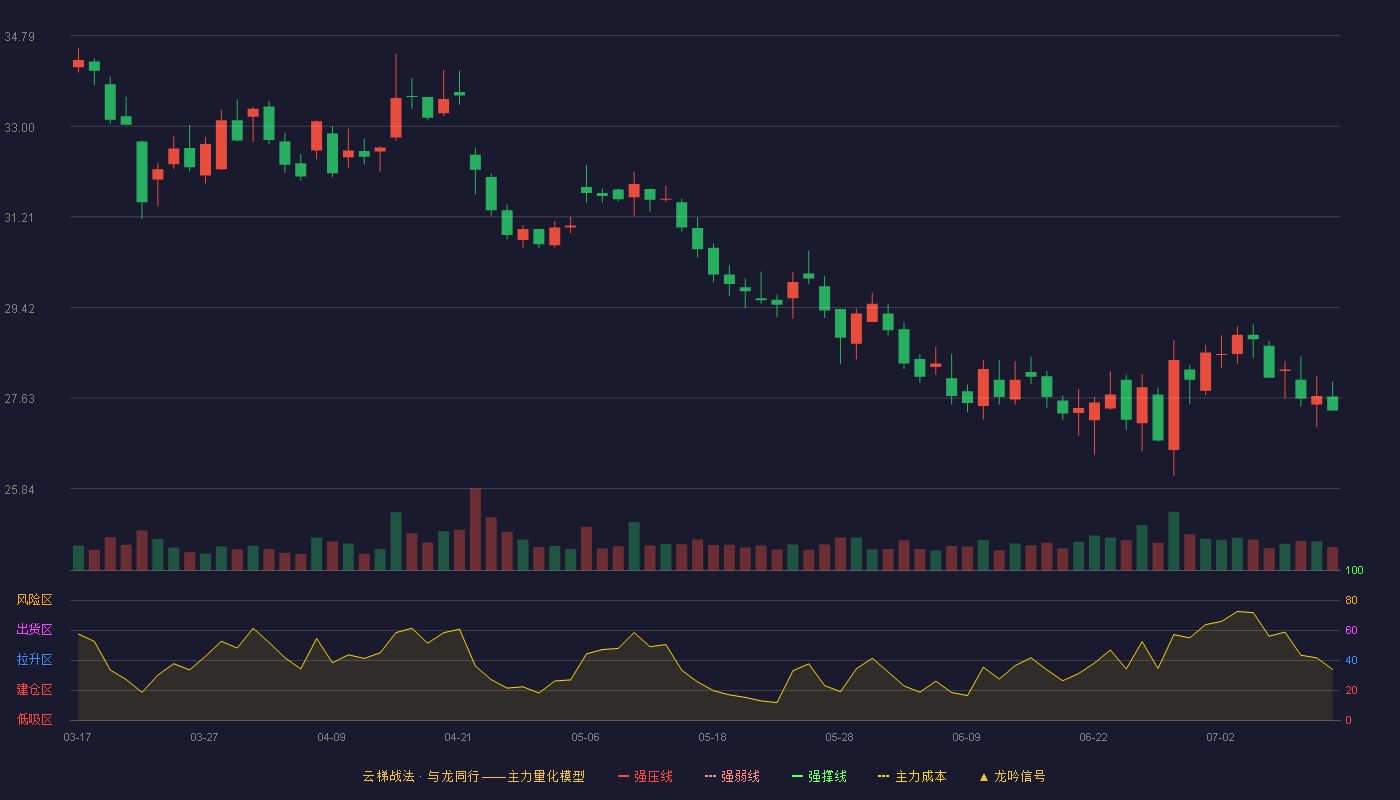Click the first red candlestick at 03-17
This screenshot has width=1400, height=800.
coord(78,63)
